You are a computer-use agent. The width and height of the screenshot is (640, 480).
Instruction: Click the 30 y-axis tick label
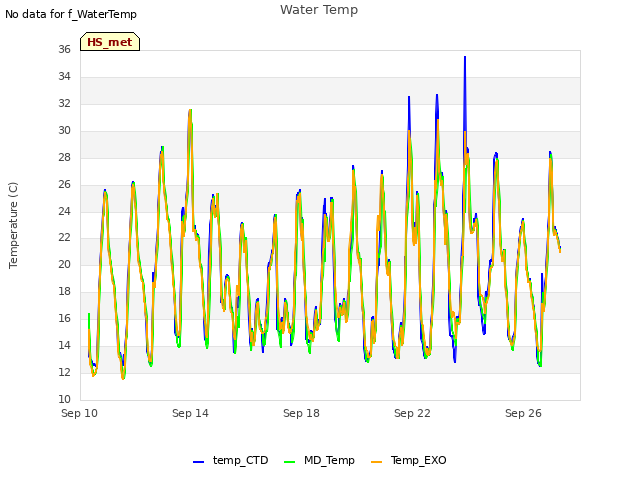click(x=64, y=130)
